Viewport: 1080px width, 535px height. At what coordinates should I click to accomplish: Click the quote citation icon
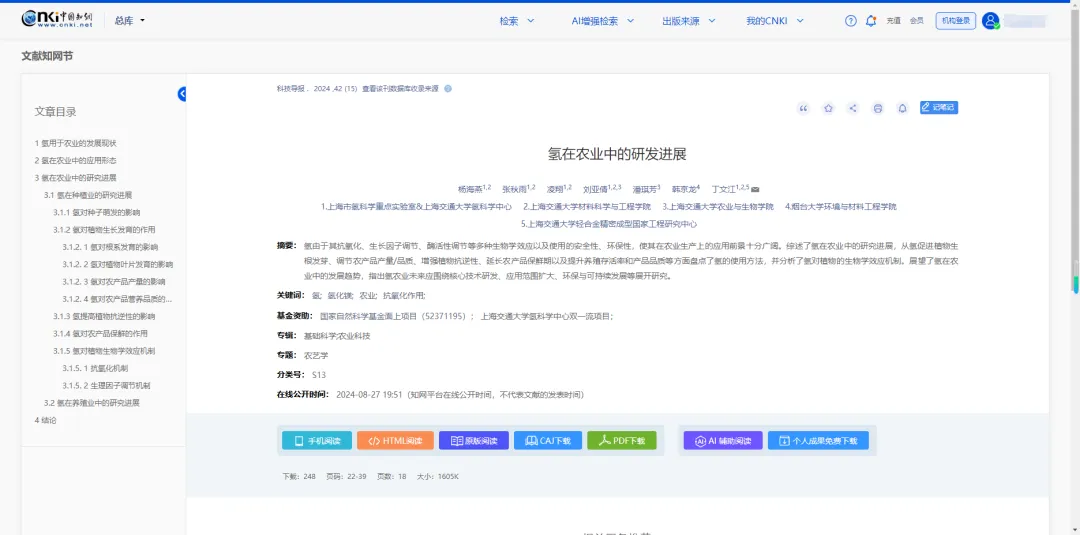click(803, 108)
